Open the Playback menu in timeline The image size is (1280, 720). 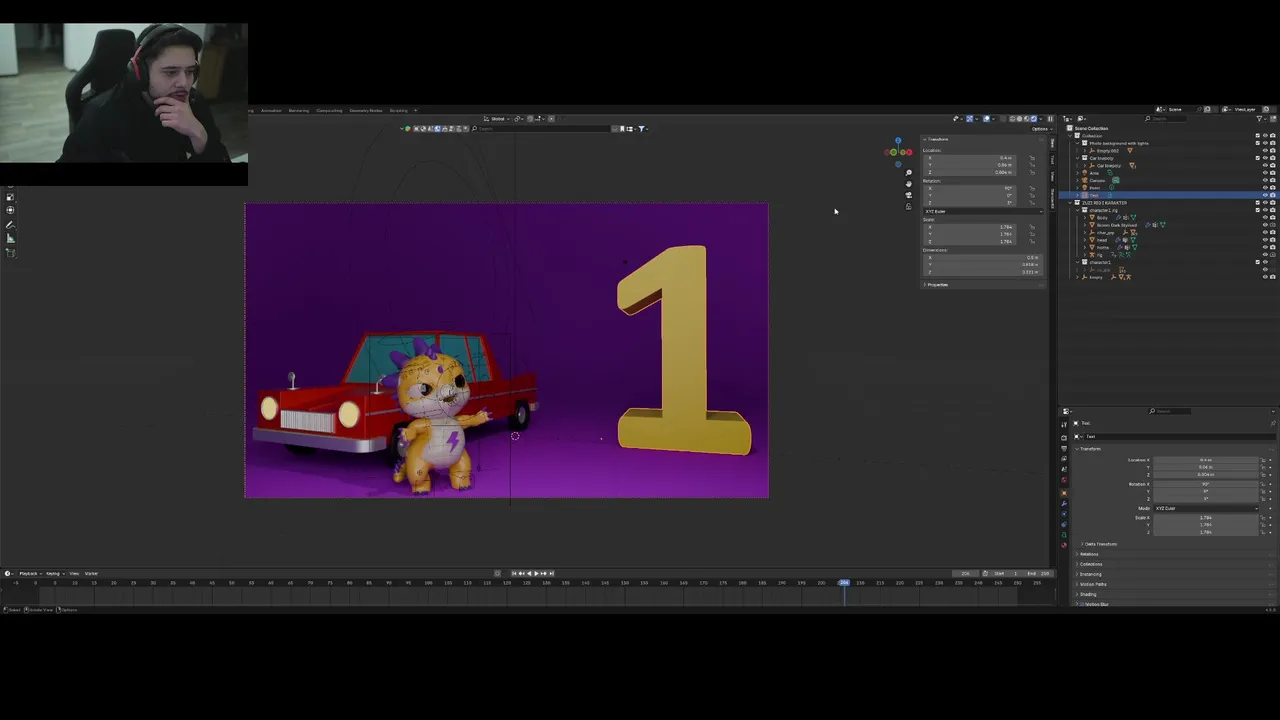click(x=30, y=573)
